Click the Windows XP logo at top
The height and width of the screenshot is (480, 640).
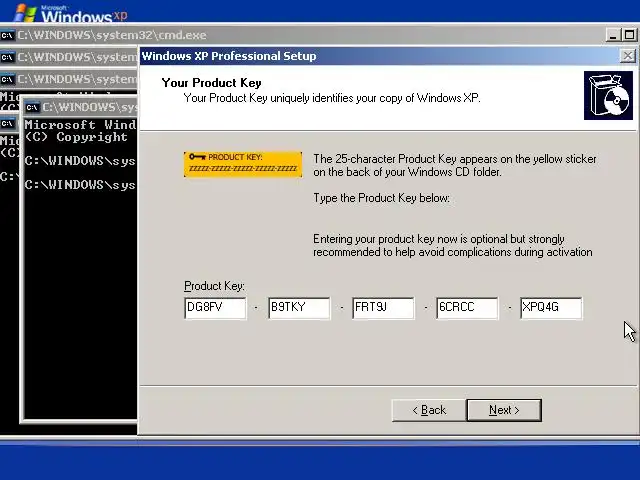pos(70,13)
